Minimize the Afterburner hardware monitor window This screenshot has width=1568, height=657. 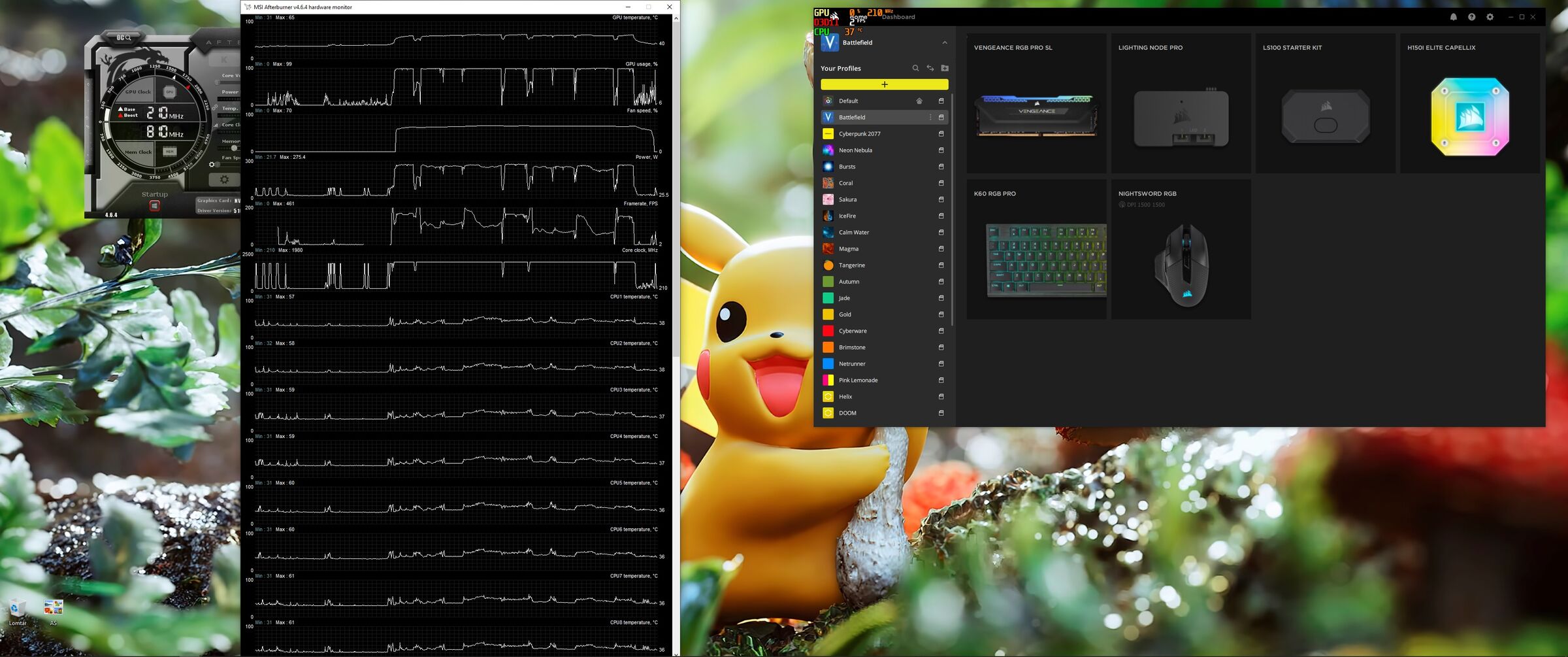tap(628, 7)
